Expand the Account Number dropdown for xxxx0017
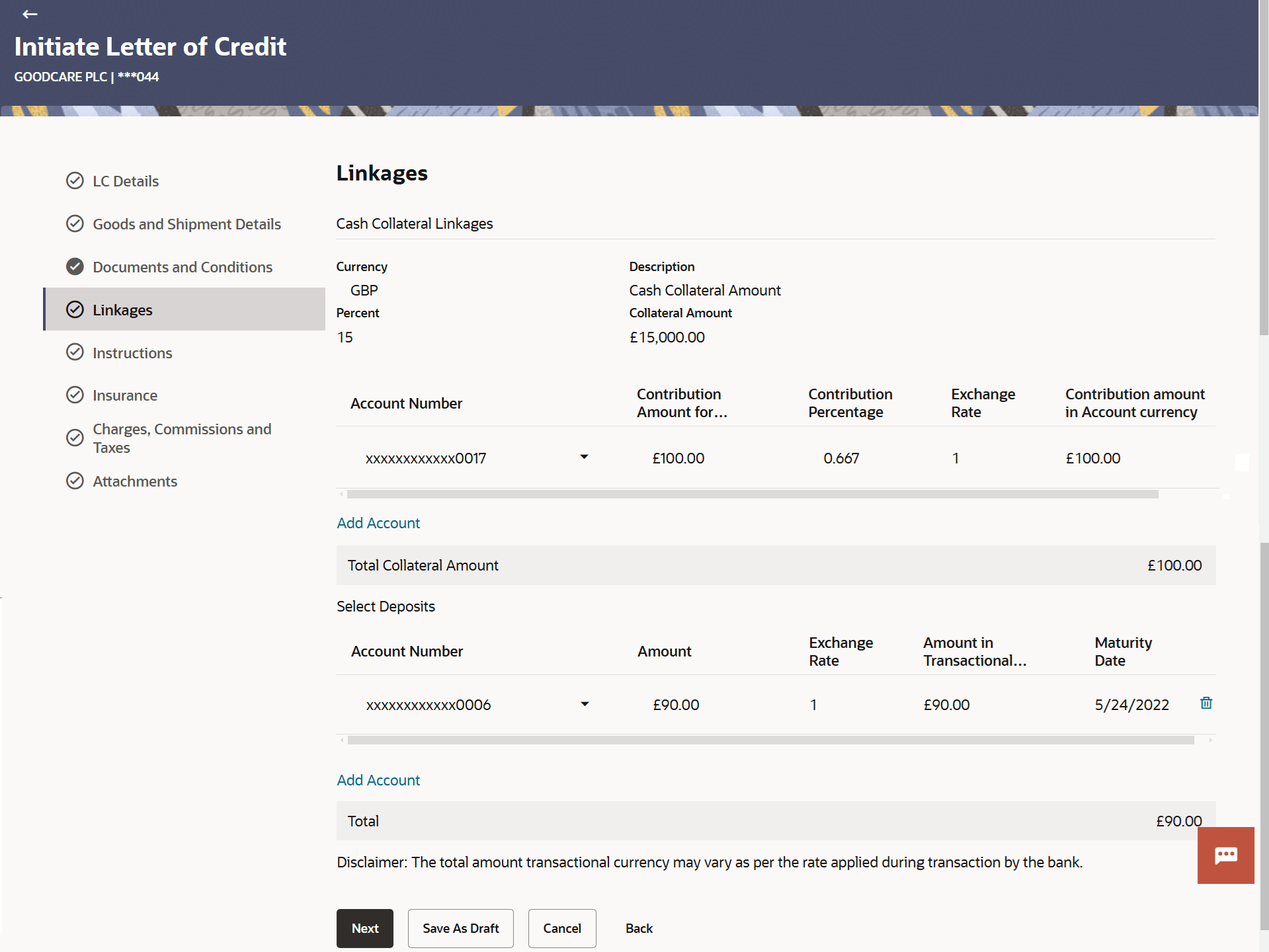This screenshot has height=952, width=1269. 585,457
